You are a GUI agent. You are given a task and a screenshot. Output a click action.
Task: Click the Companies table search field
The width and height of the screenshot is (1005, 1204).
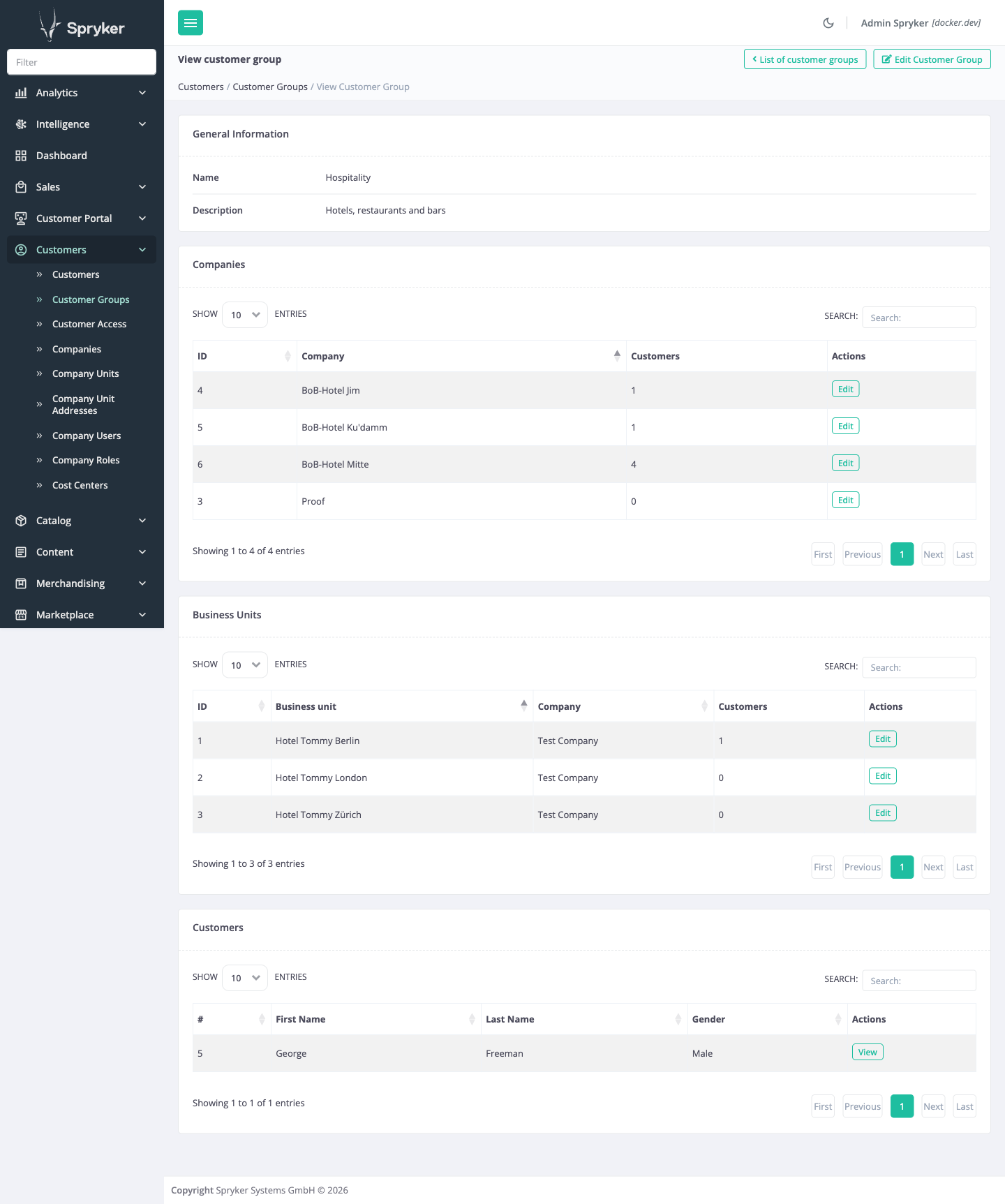click(x=919, y=318)
